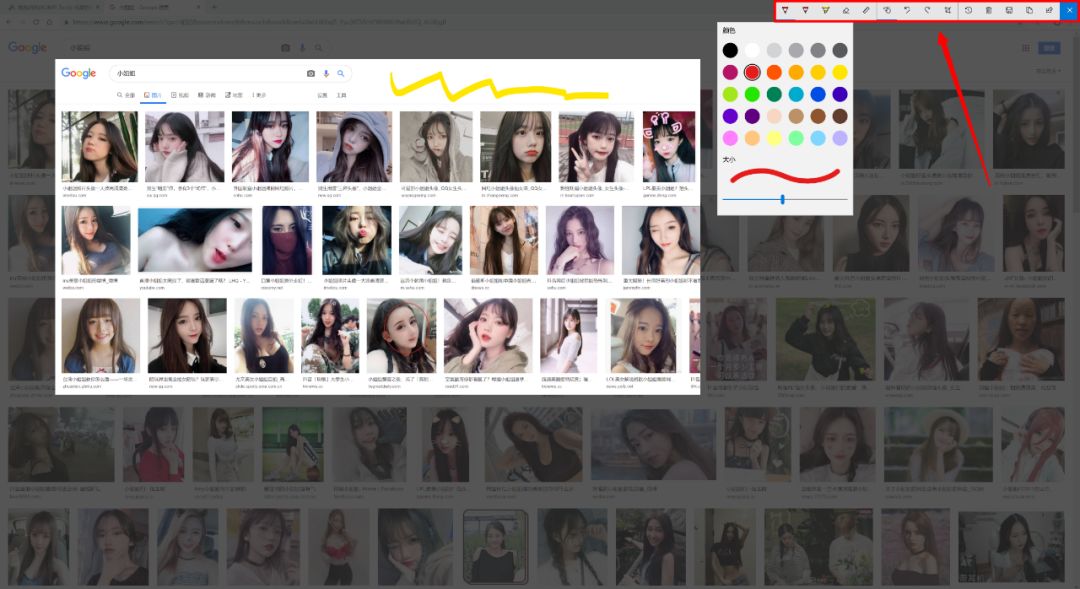Click the trash icon to delete ink
The height and width of the screenshot is (589, 1080).
pos(989,10)
